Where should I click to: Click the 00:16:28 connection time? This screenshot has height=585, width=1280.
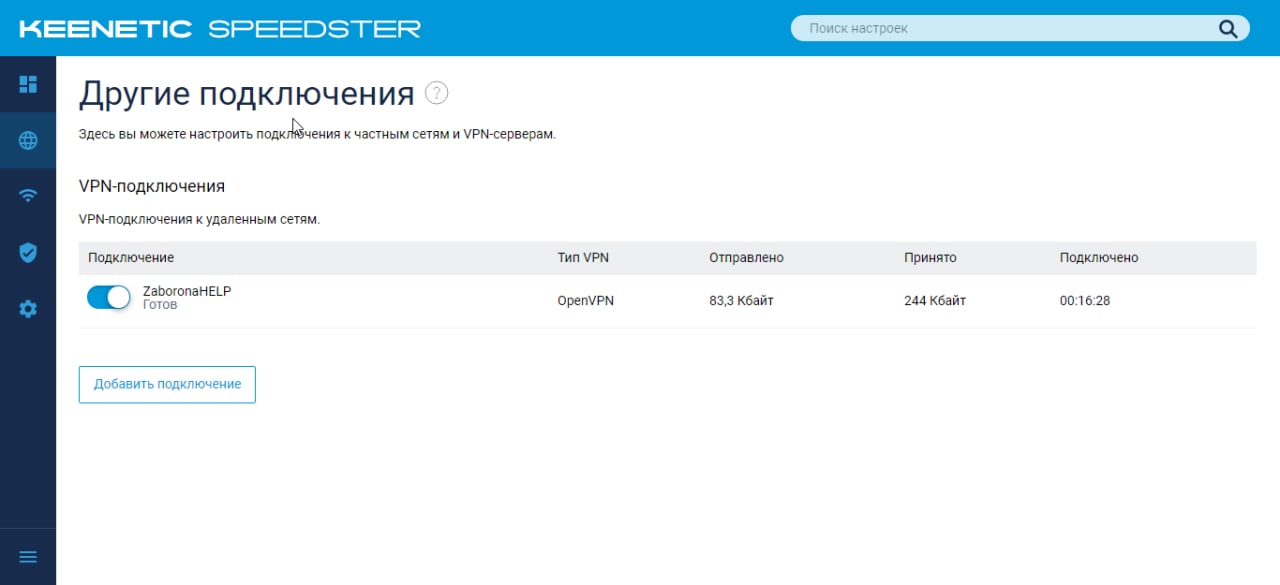coord(1085,300)
